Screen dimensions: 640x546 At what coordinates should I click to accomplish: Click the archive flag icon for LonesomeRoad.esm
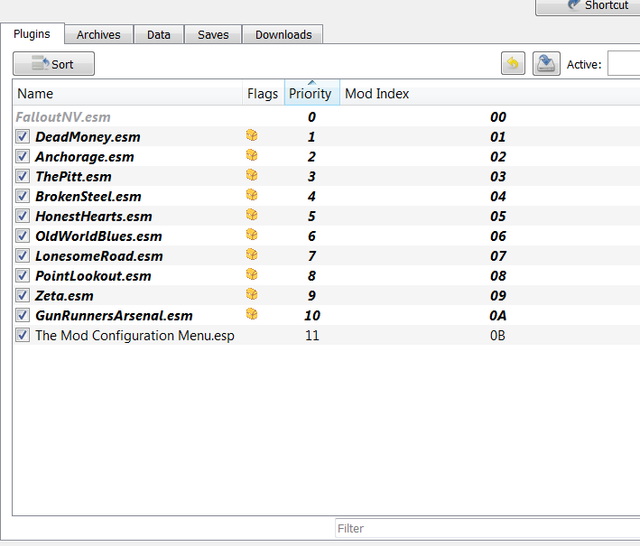point(252,255)
